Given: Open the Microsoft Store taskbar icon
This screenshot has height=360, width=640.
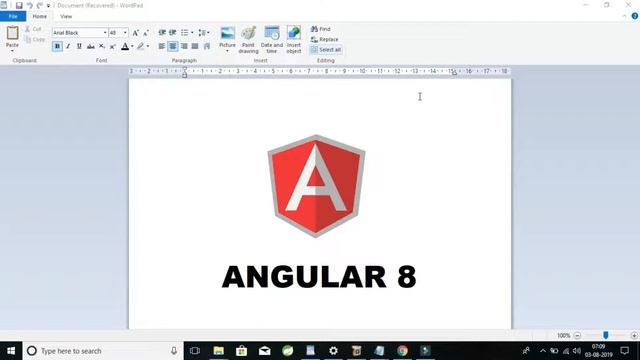Looking at the screenshot, I should (x=242, y=351).
